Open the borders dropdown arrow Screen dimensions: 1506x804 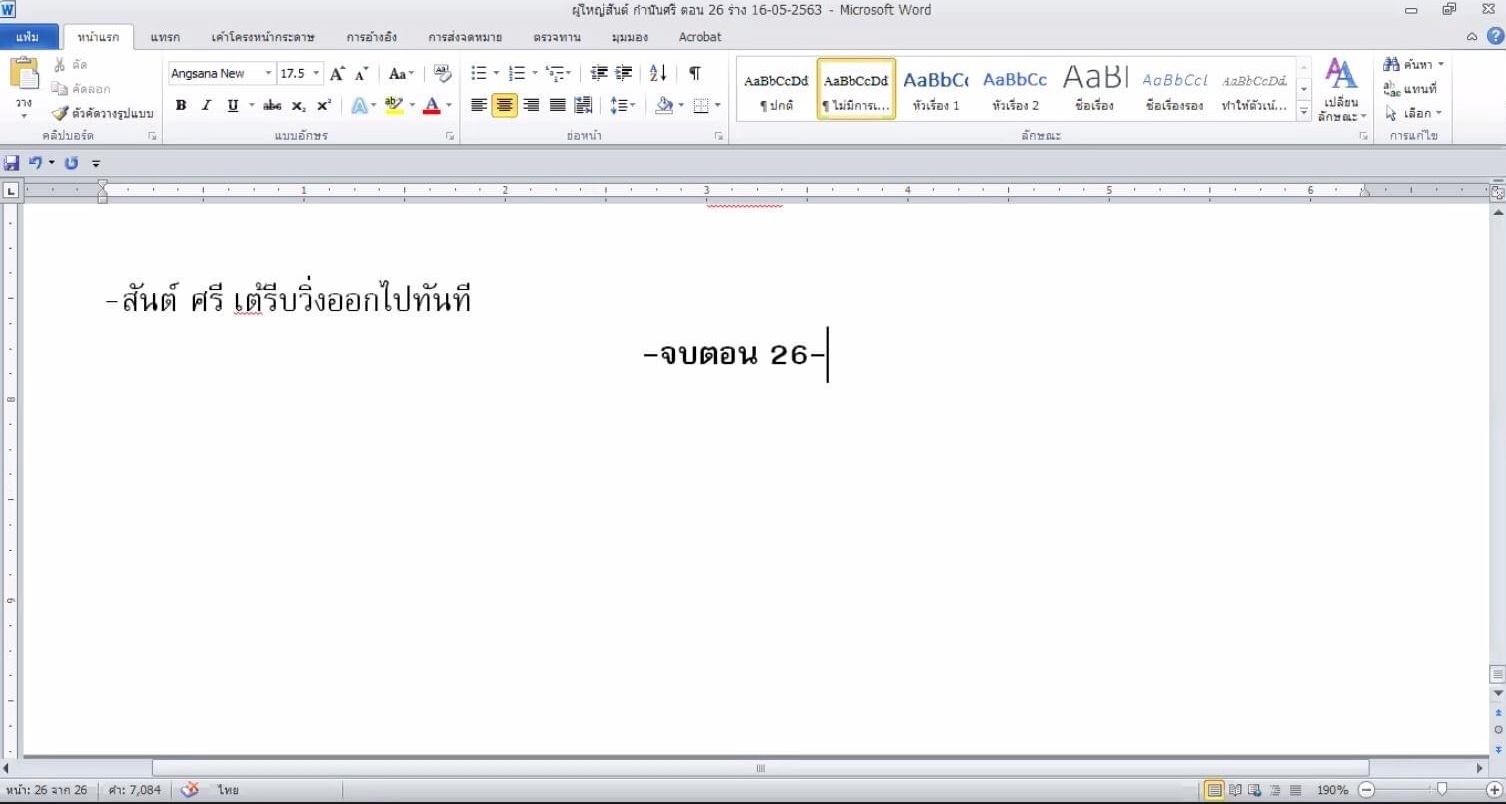pos(718,105)
